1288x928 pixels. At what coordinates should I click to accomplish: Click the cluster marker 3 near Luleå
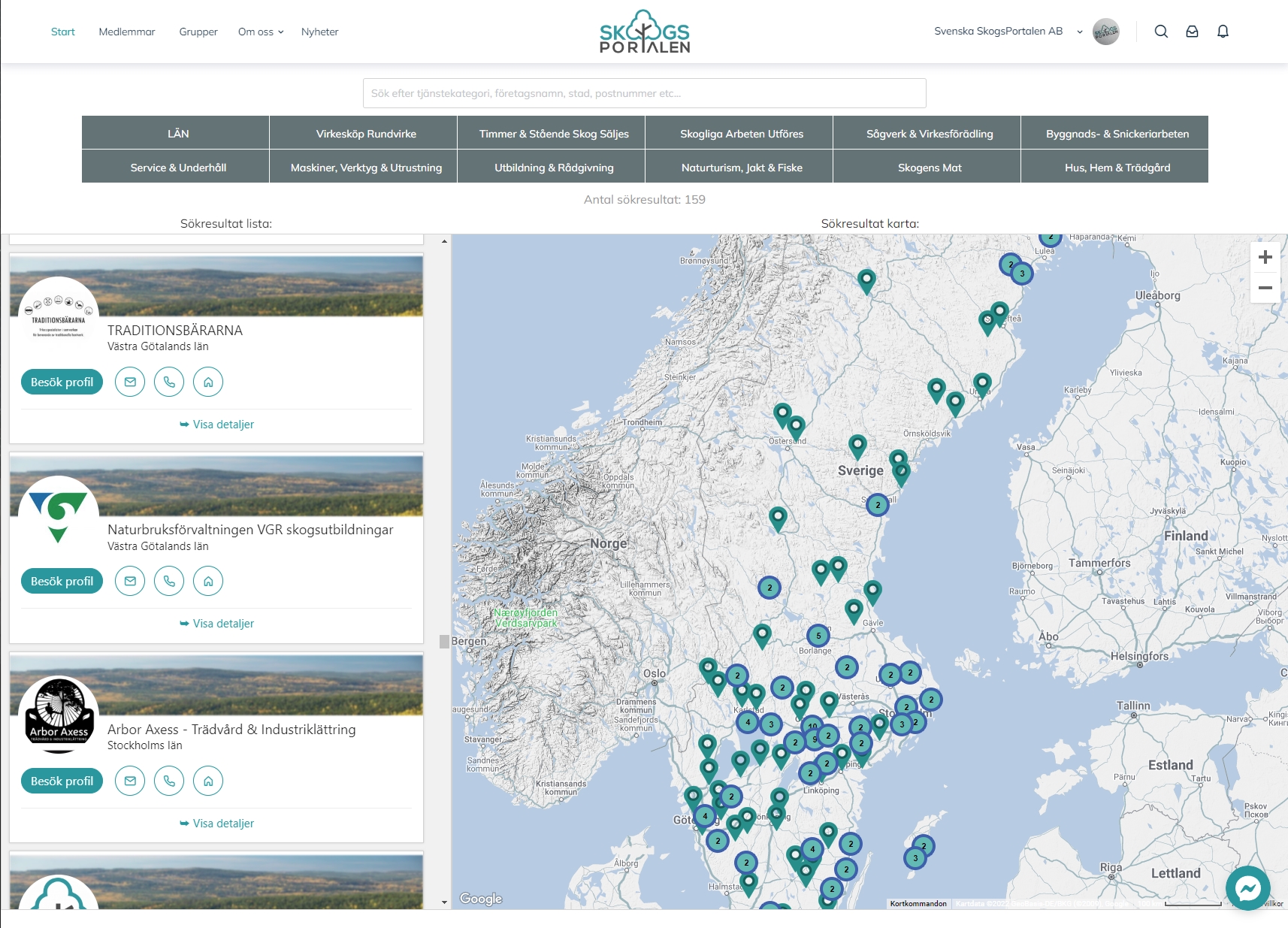(x=1022, y=274)
